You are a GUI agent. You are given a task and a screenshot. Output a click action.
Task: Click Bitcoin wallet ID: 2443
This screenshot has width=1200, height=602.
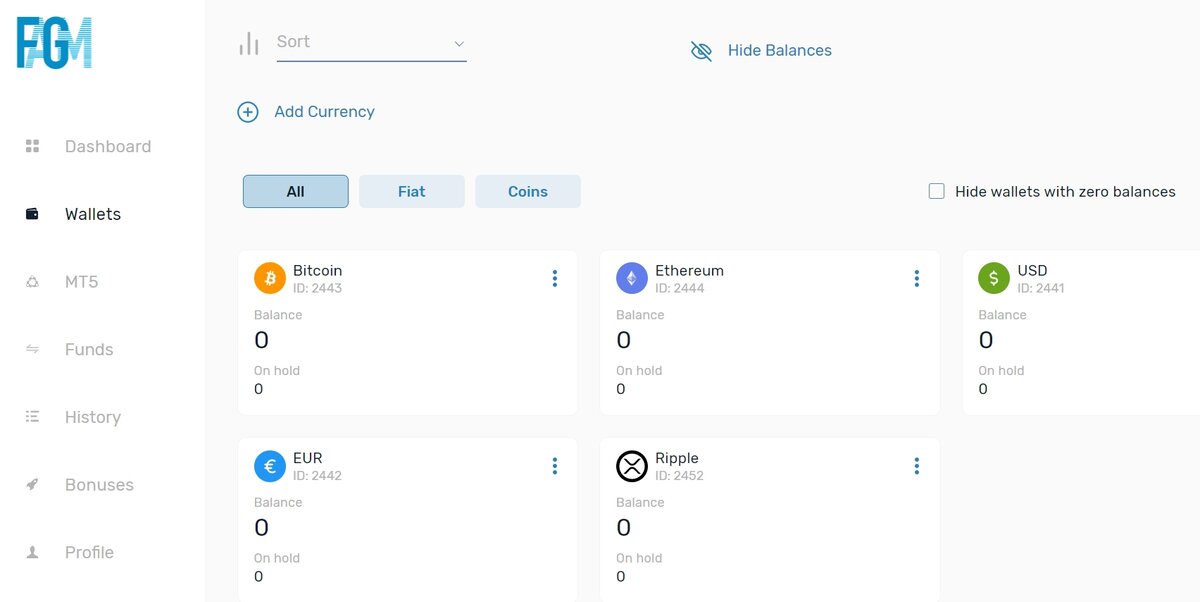[318, 288]
